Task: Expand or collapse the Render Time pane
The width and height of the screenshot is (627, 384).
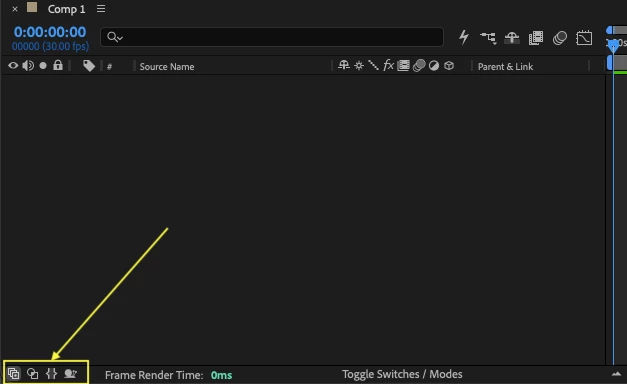Action: tap(70, 374)
